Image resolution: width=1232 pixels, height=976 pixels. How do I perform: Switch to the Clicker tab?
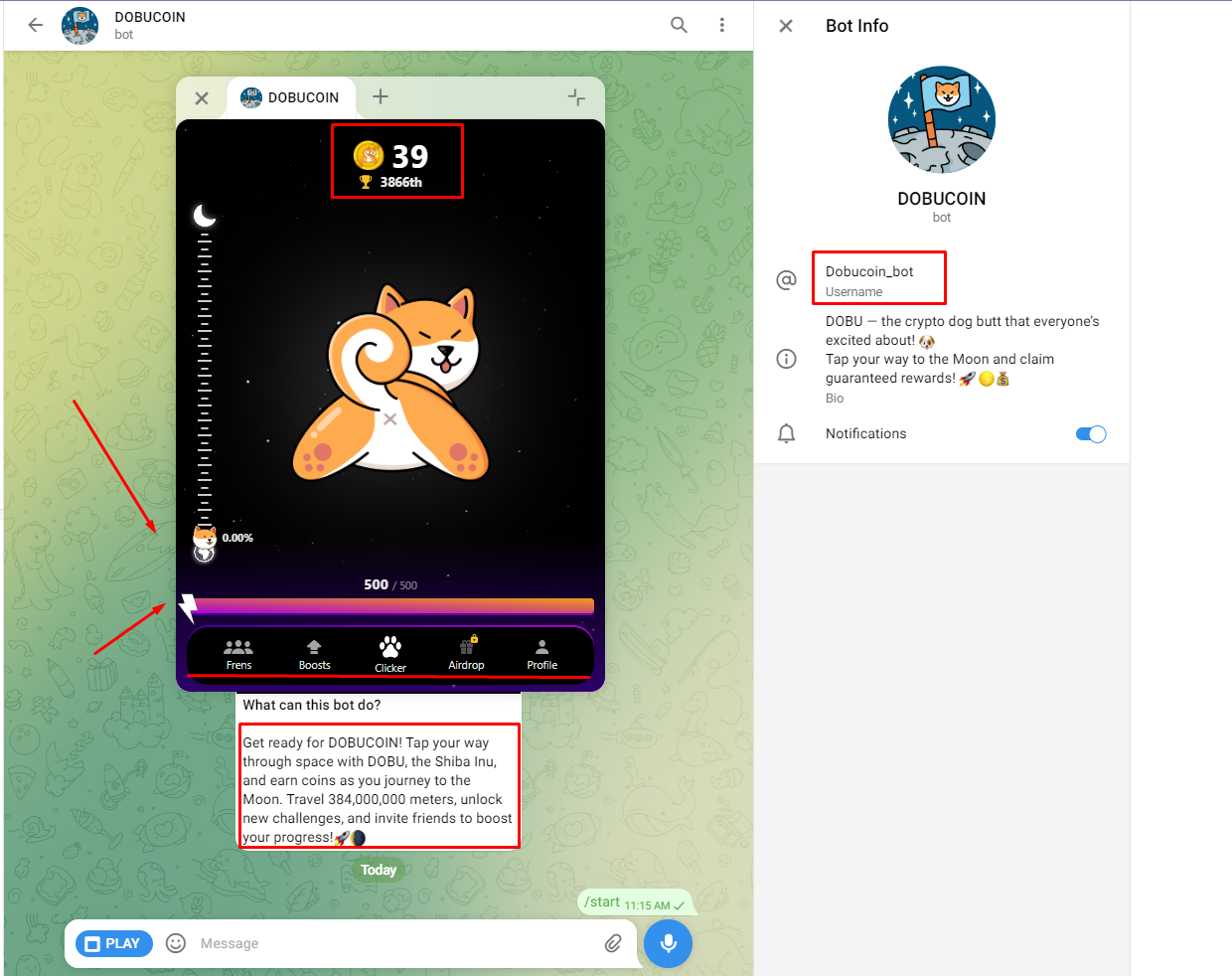pos(390,654)
